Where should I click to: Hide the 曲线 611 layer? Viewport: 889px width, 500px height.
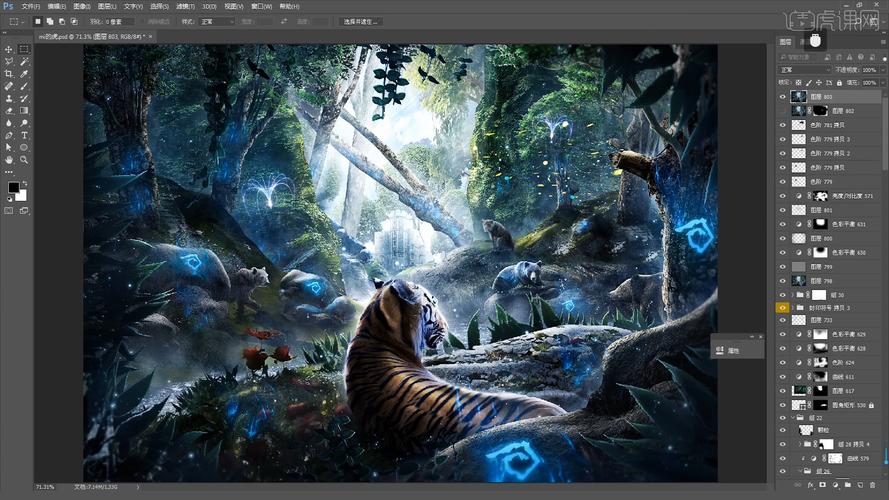coord(783,376)
